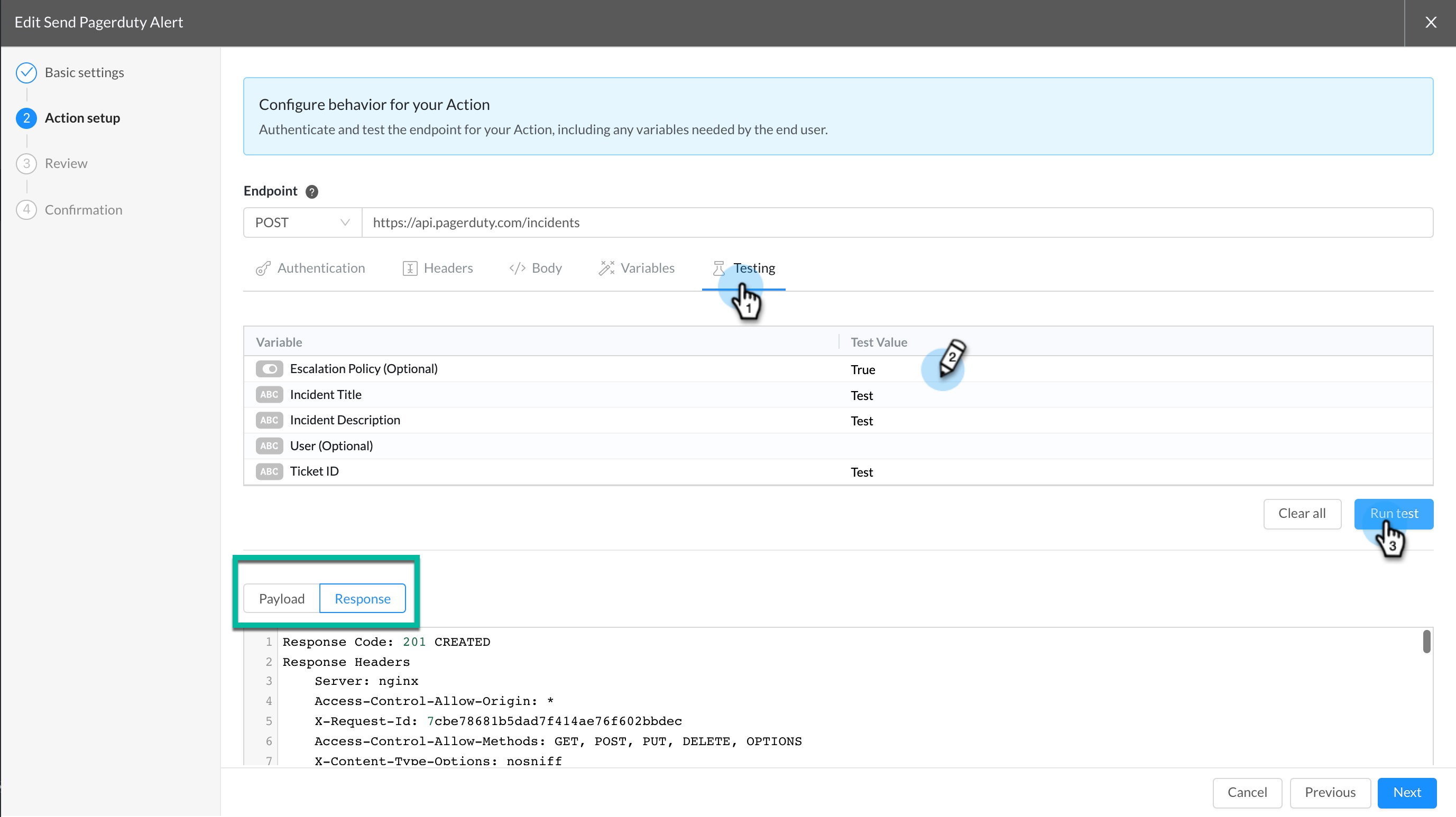Click the Clear all button
Screen dimensions: 1456x817
pyautogui.click(x=1302, y=514)
